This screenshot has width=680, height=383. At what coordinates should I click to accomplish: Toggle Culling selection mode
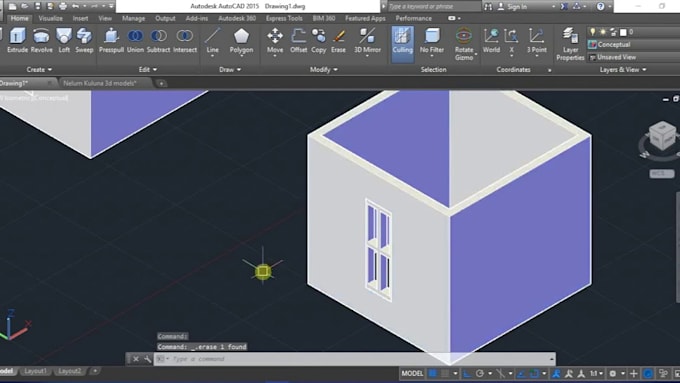(402, 44)
